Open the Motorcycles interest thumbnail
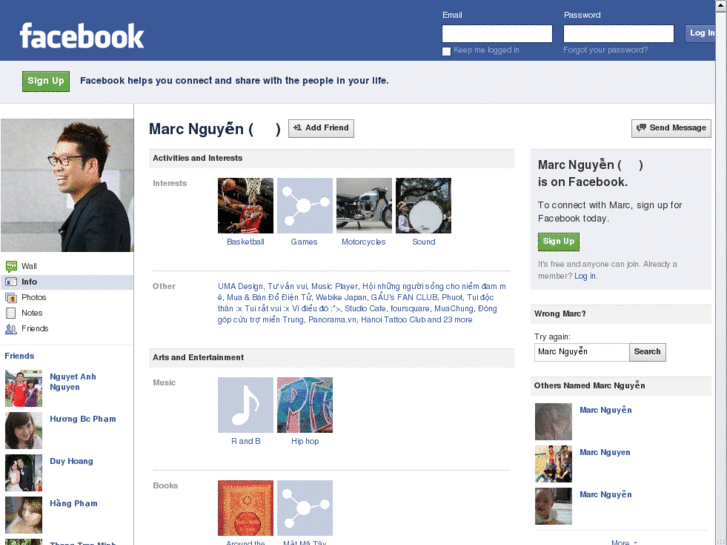 [x=364, y=205]
